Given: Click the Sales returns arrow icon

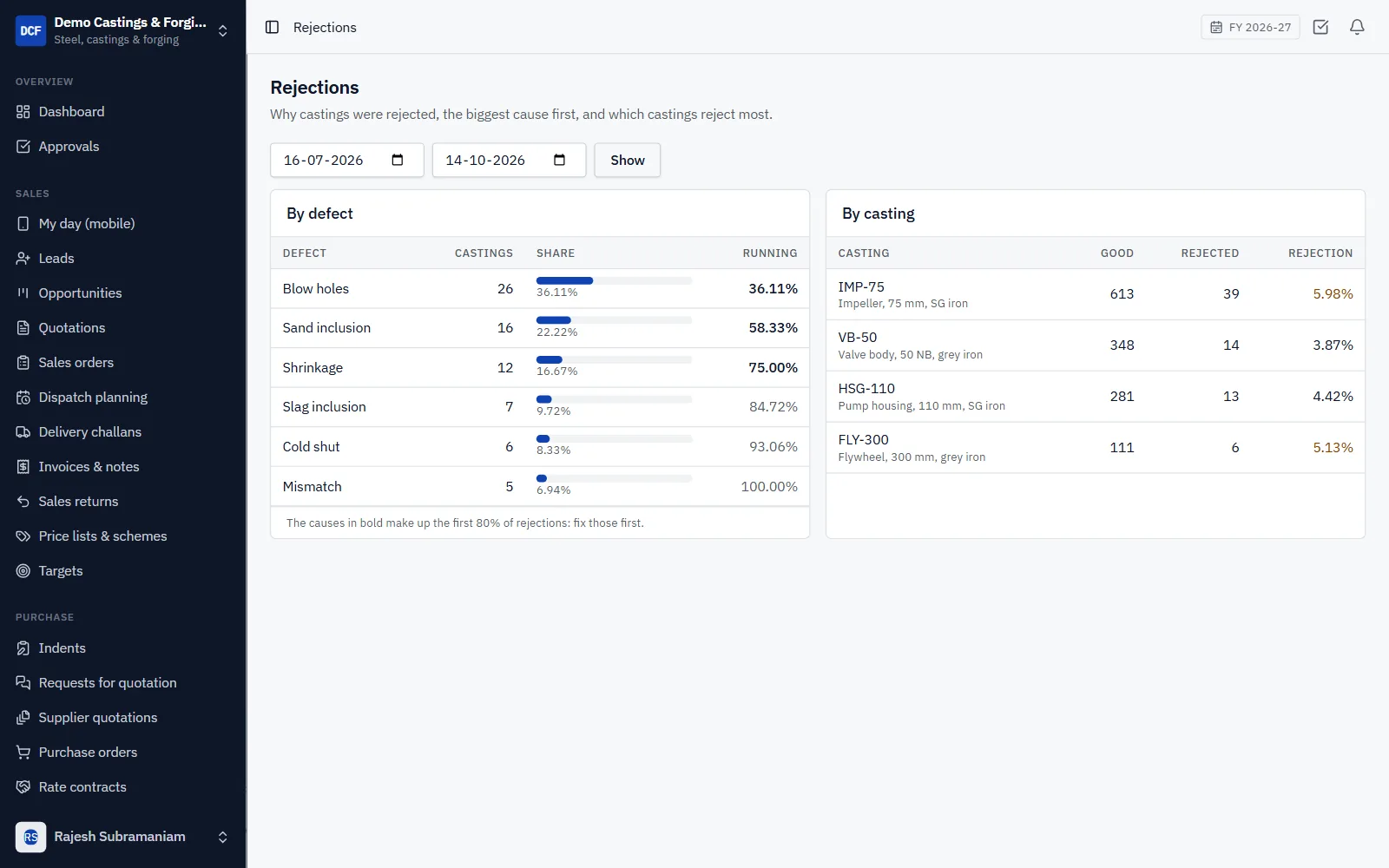Looking at the screenshot, I should (23, 502).
